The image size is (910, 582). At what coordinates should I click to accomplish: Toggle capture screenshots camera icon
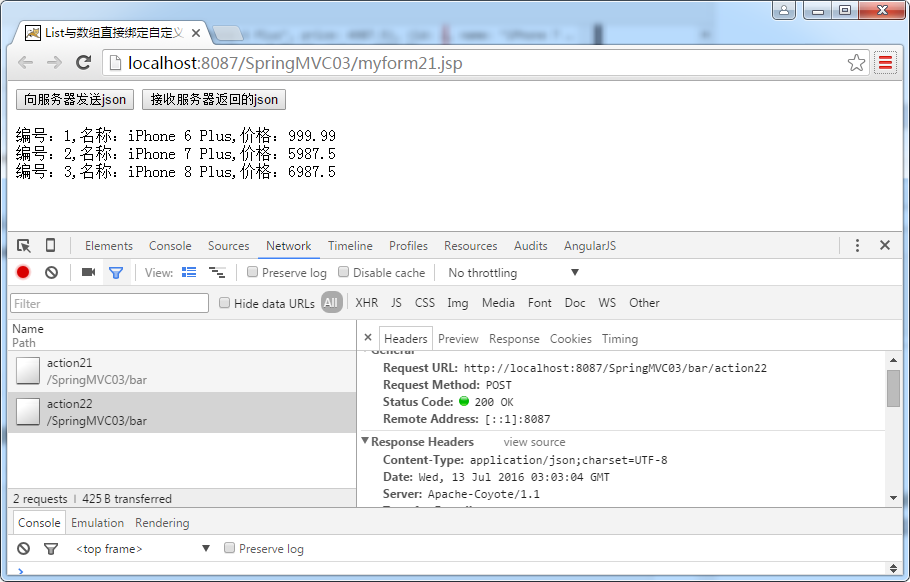(88, 272)
